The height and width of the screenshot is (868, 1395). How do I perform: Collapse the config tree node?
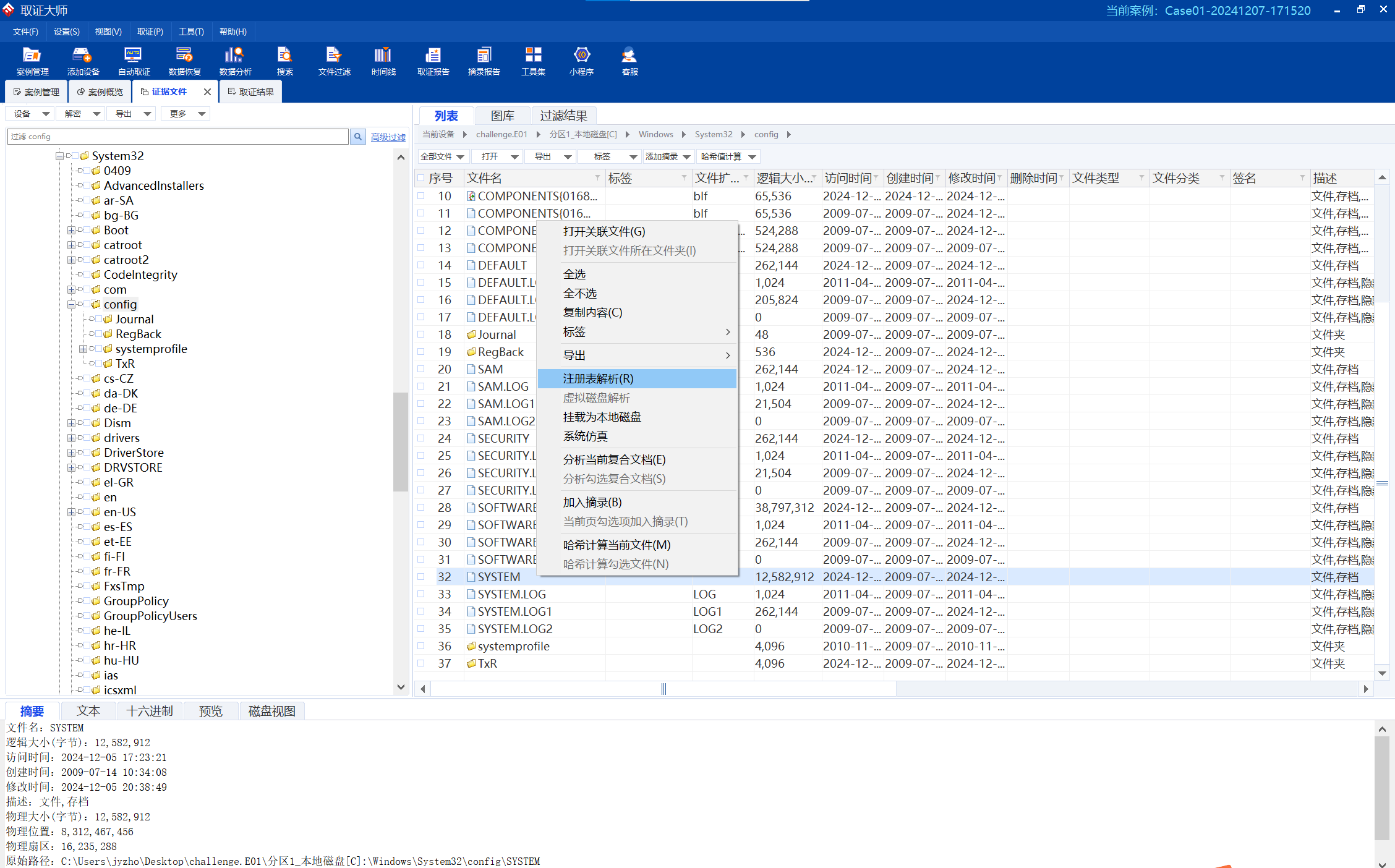[71, 304]
